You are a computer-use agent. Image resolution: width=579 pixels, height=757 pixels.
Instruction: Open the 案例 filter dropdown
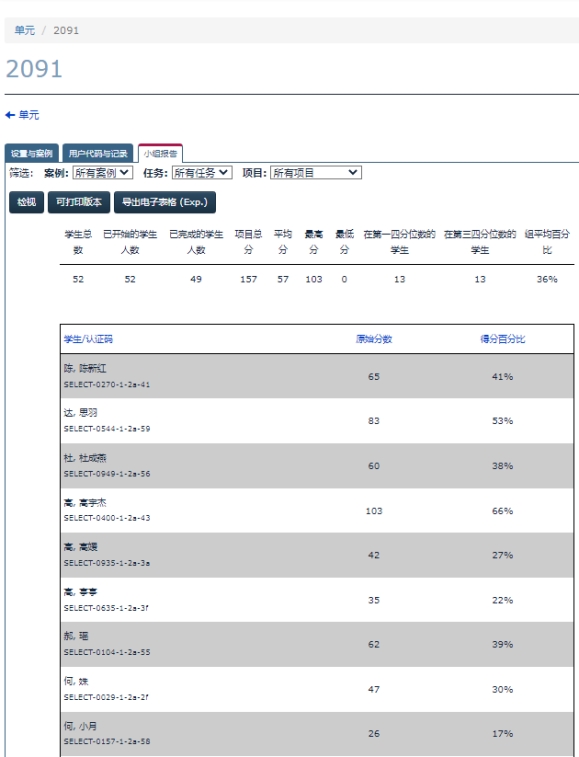coord(102,172)
